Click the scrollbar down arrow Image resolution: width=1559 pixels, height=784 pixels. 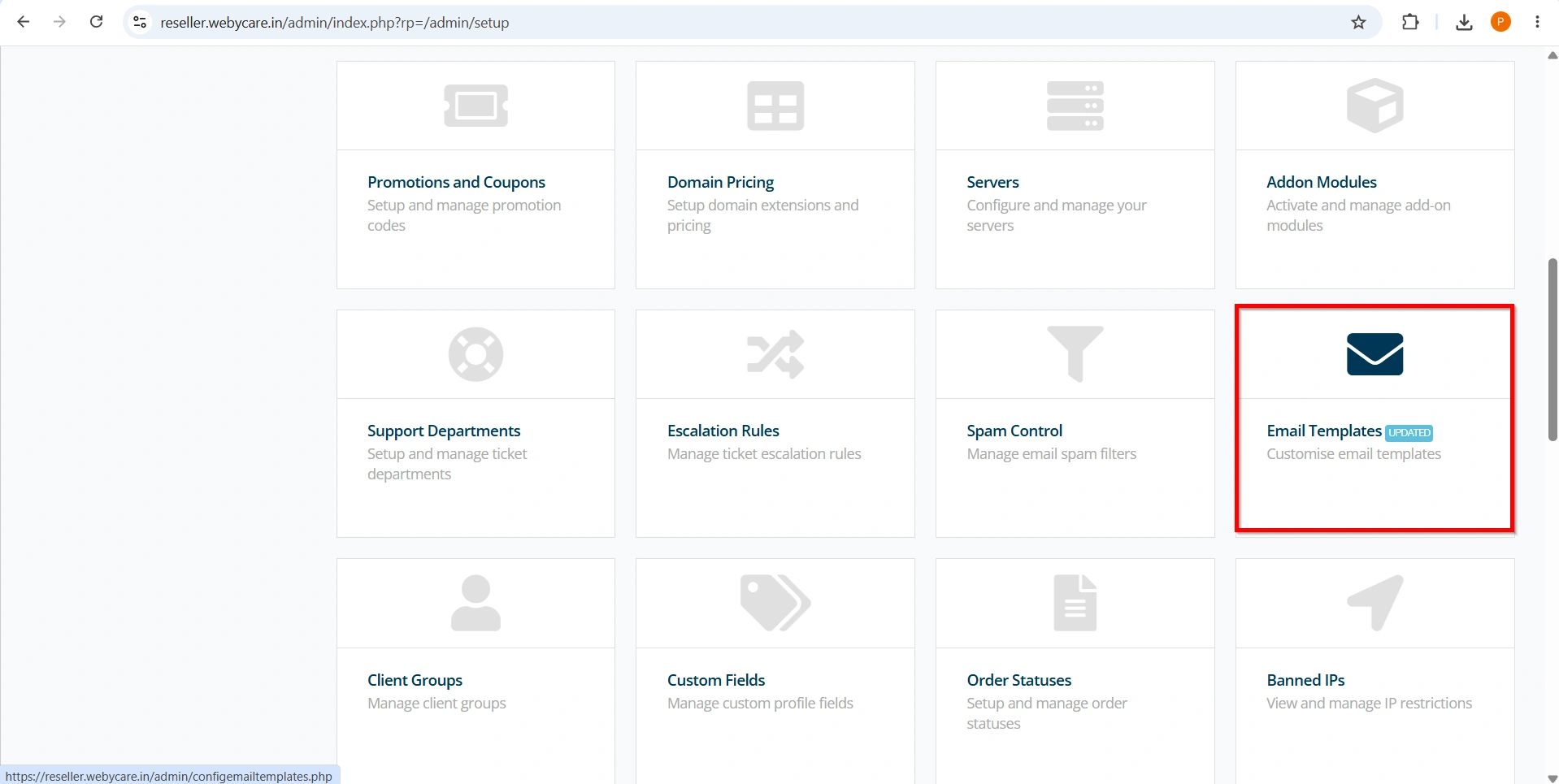[1552, 778]
